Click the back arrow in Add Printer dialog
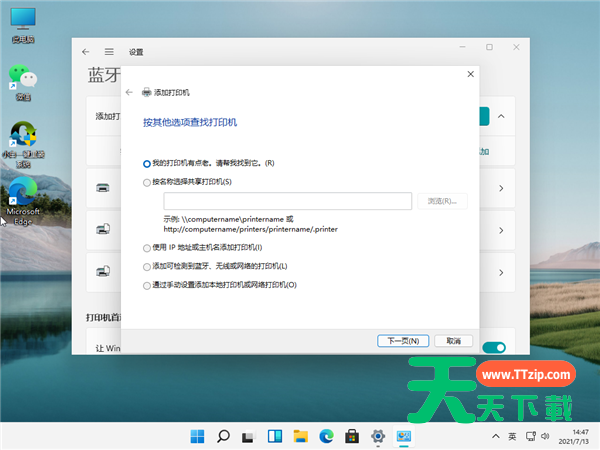This screenshot has height=450, width=600. coord(129,91)
